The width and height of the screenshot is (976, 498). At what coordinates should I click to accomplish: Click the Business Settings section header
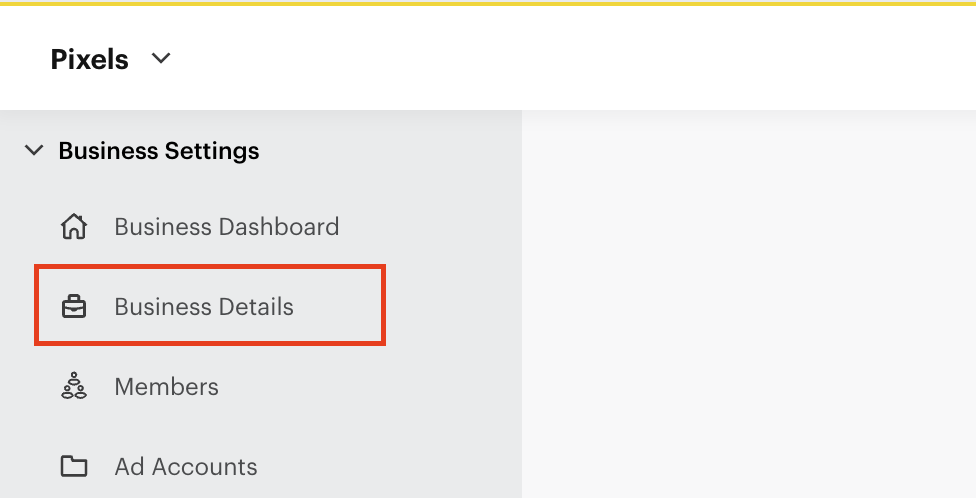pyautogui.click(x=159, y=151)
